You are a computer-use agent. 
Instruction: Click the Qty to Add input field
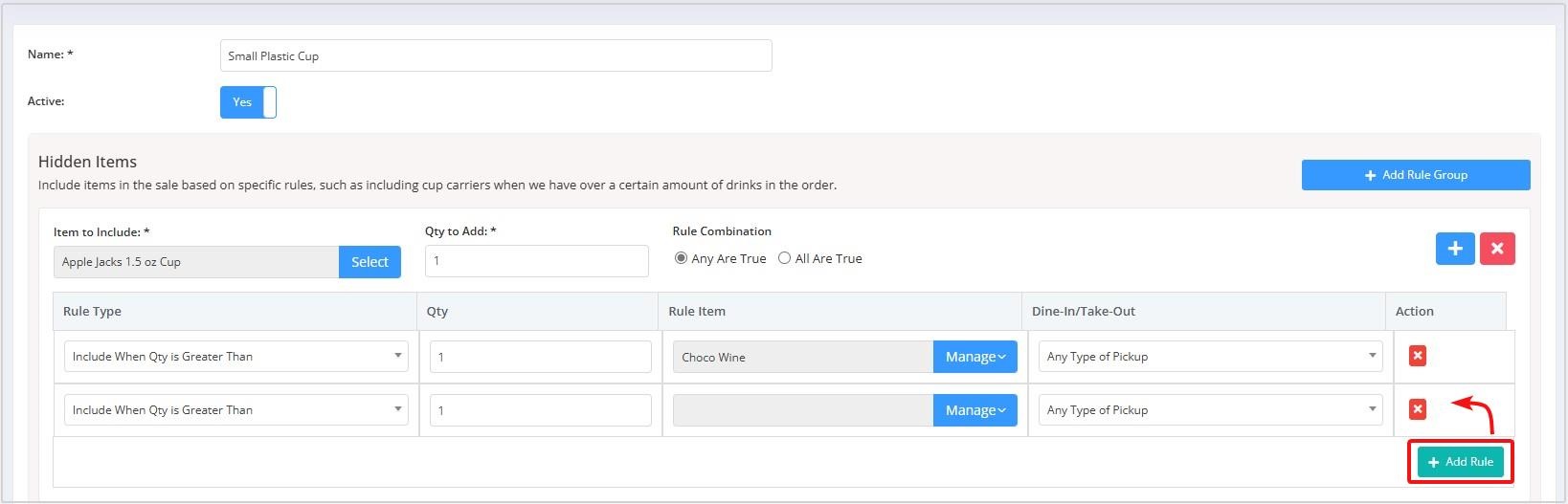(536, 261)
